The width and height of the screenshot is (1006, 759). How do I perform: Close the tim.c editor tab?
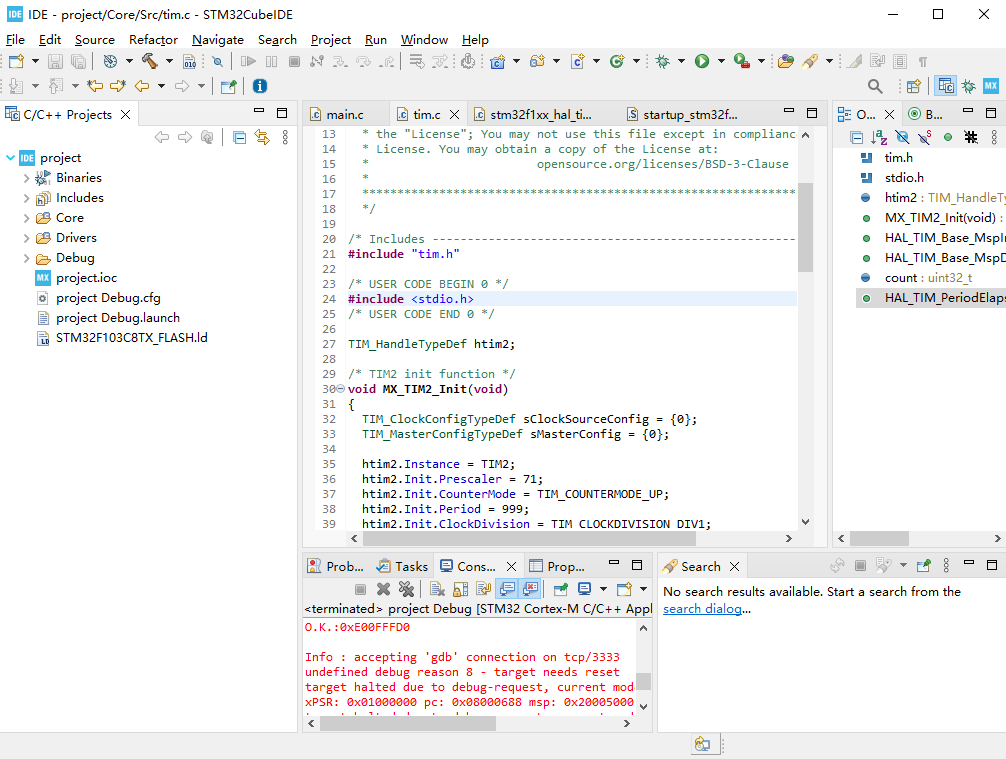click(455, 114)
